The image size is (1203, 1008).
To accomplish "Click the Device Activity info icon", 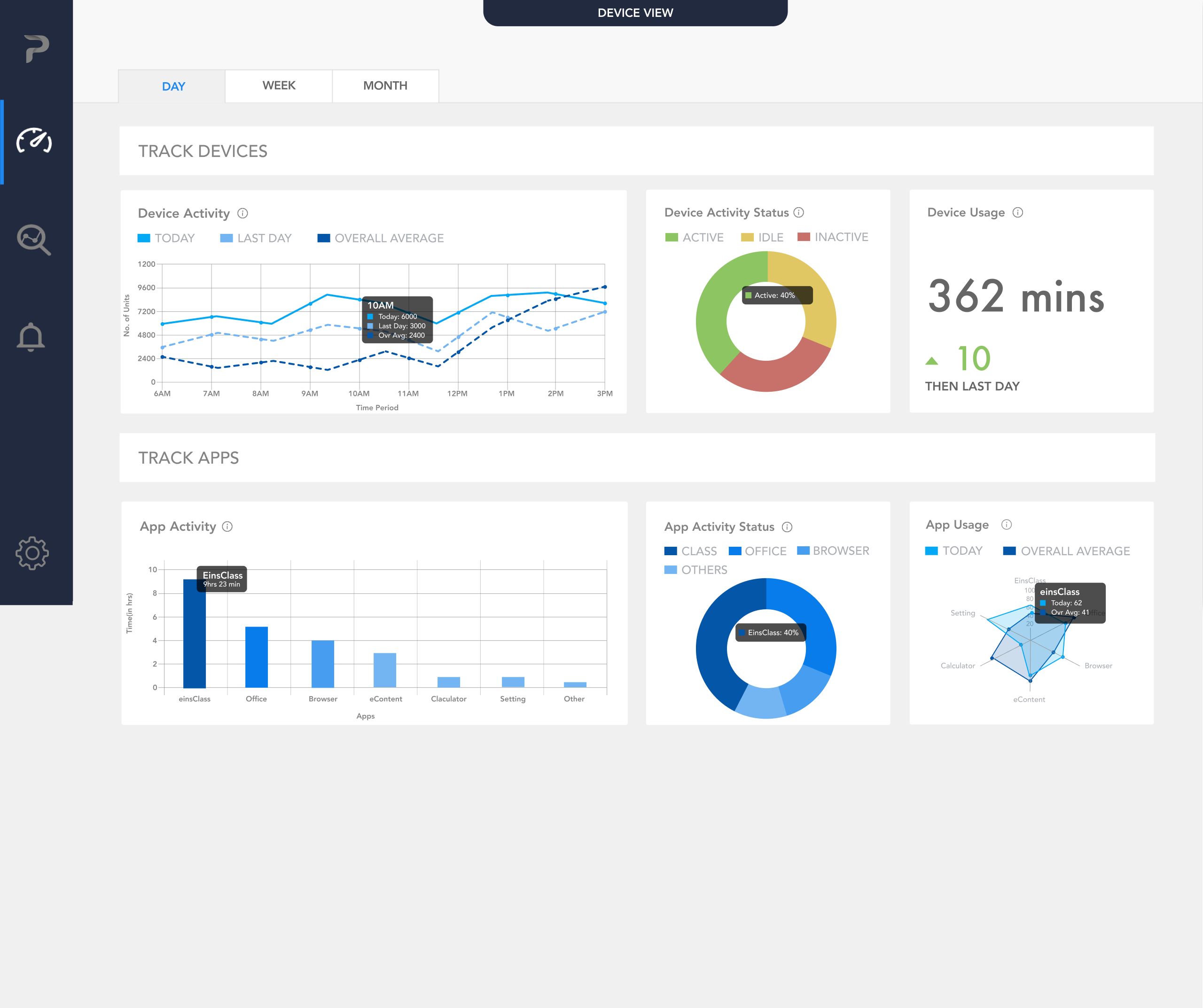I will 243,213.
